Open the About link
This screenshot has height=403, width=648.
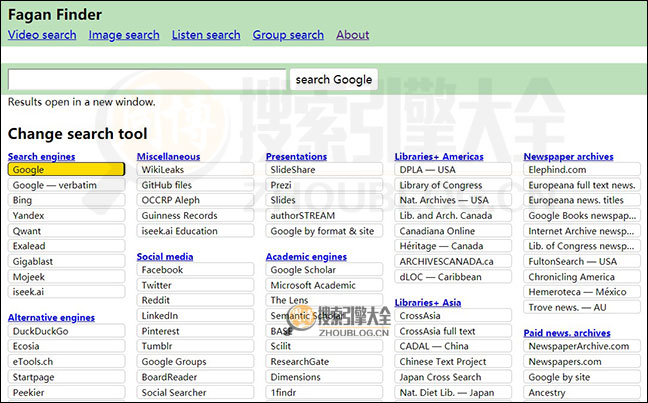353,35
